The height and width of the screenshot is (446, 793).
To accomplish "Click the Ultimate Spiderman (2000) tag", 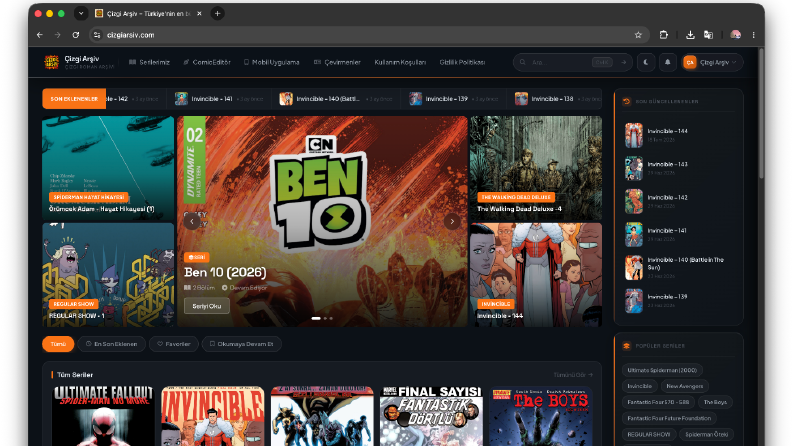I will (662, 370).
